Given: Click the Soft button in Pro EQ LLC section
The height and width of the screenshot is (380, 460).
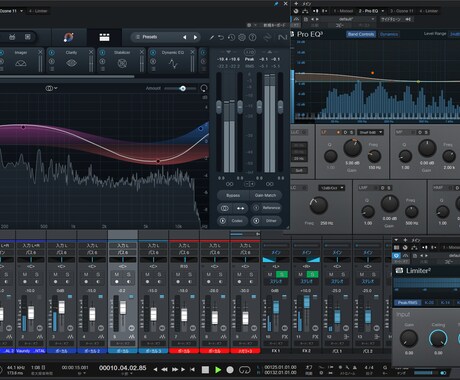Looking at the screenshot, I should coord(299,171).
